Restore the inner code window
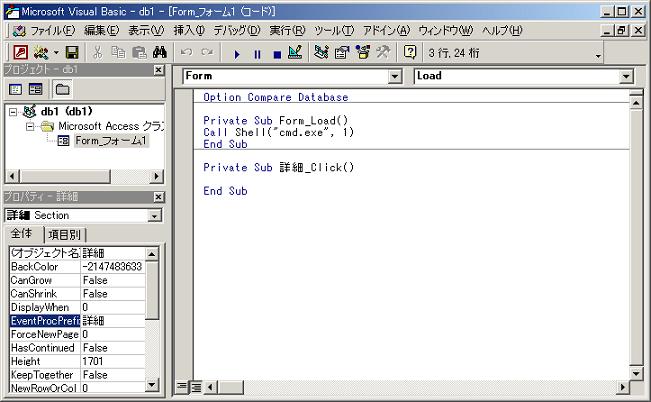651x402 pixels. click(622, 30)
